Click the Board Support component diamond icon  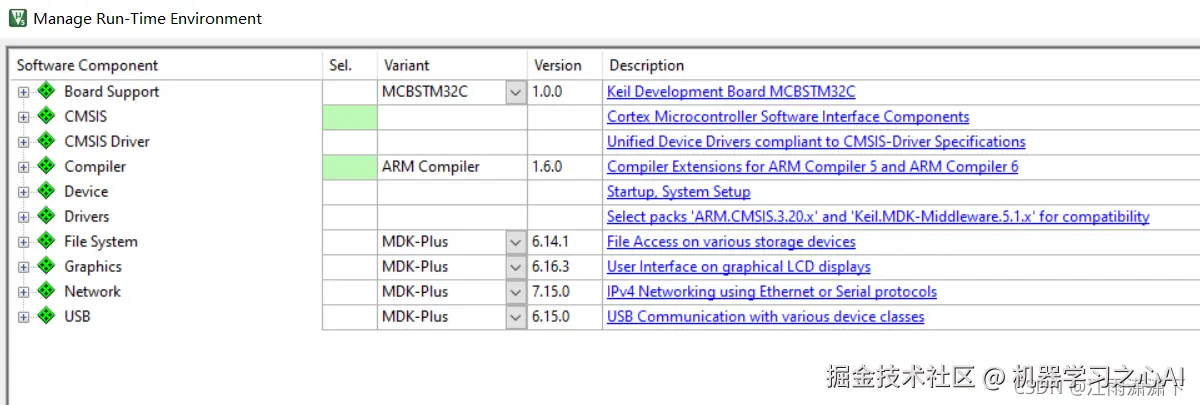45,91
